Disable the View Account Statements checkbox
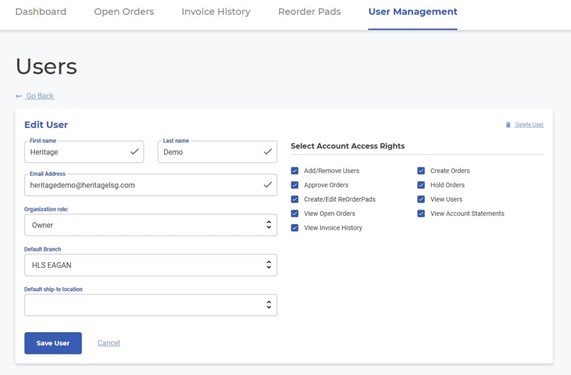 pos(421,213)
